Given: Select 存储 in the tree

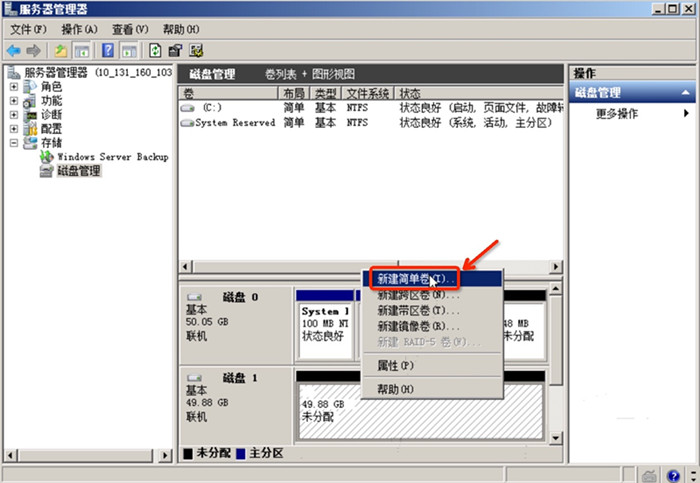Looking at the screenshot, I should tap(51, 143).
